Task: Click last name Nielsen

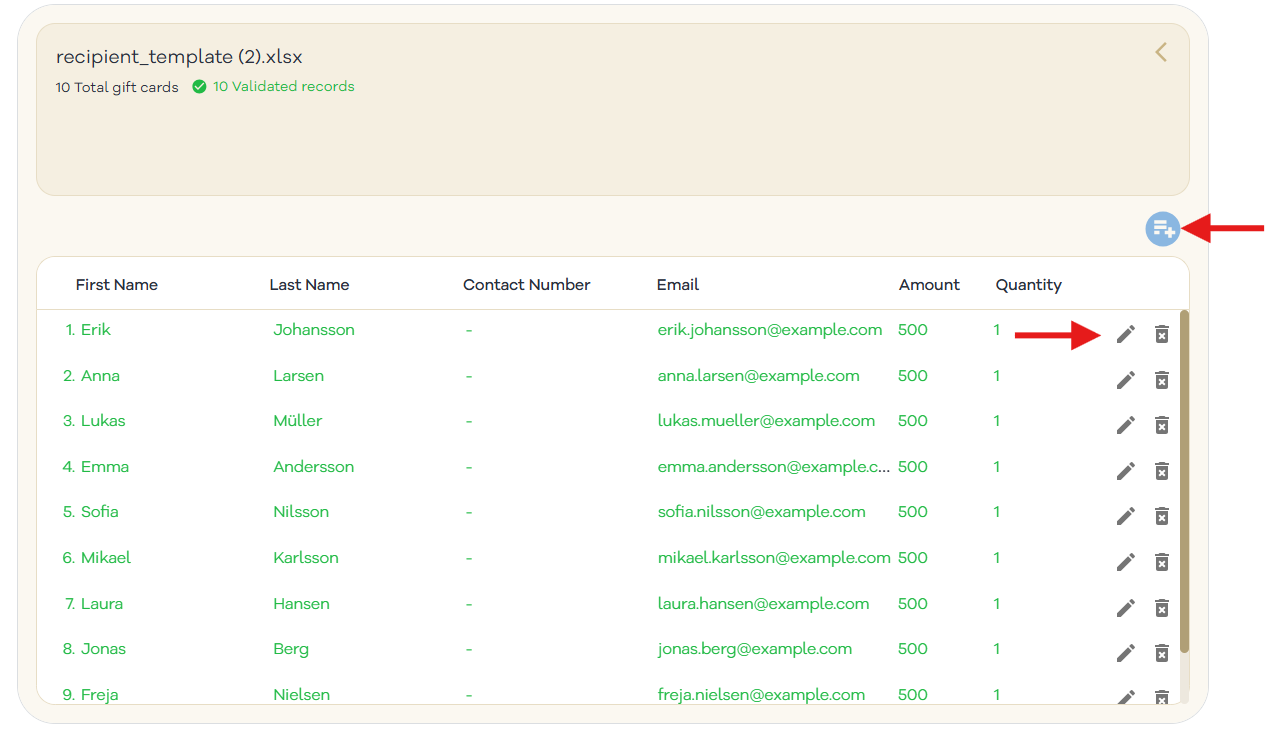Action: [x=302, y=695]
